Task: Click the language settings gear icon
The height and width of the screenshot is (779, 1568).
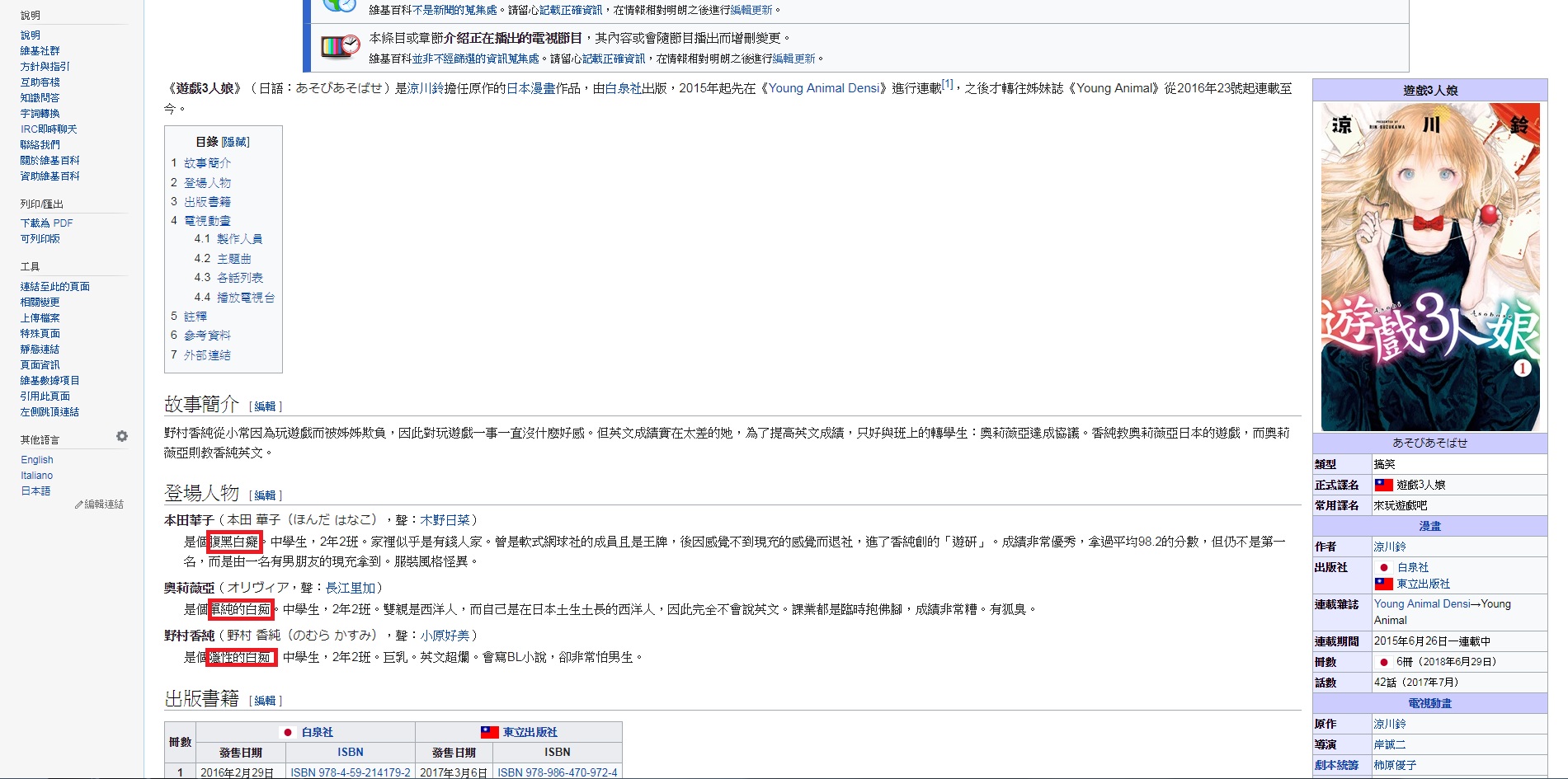Action: point(122,436)
